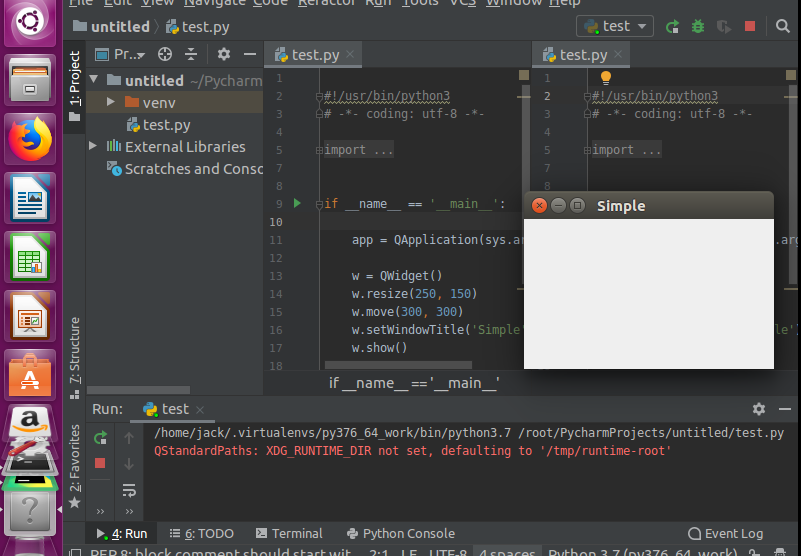The width and height of the screenshot is (801, 556).
Task: Click test.py in the navigation breadcrumb
Action: click(x=198, y=27)
